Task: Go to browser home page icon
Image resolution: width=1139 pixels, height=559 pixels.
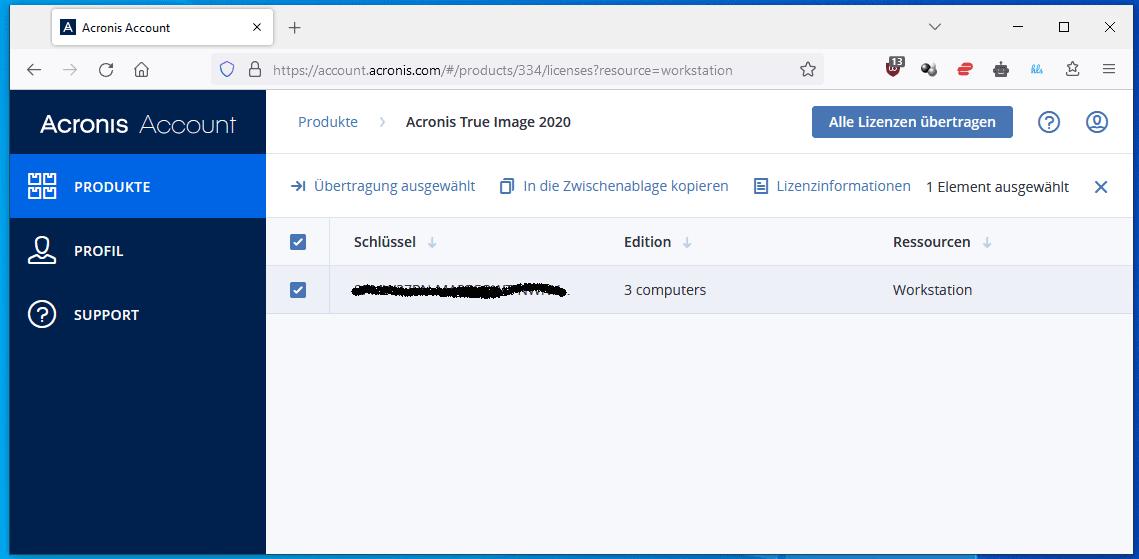Action: point(142,70)
